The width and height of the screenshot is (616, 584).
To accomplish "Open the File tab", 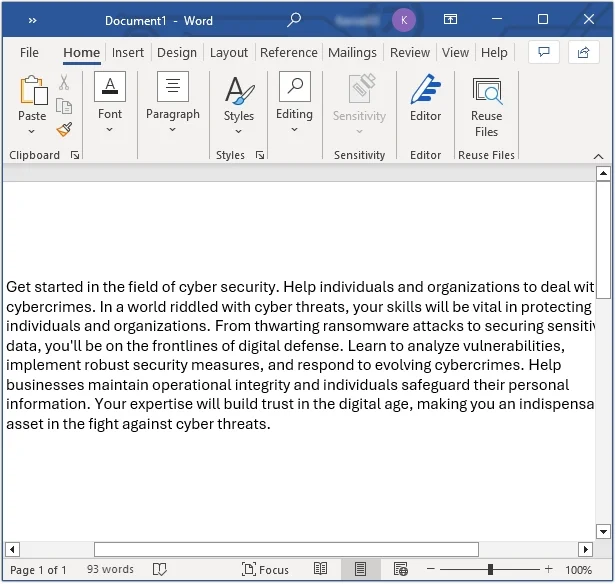I will click(x=29, y=52).
